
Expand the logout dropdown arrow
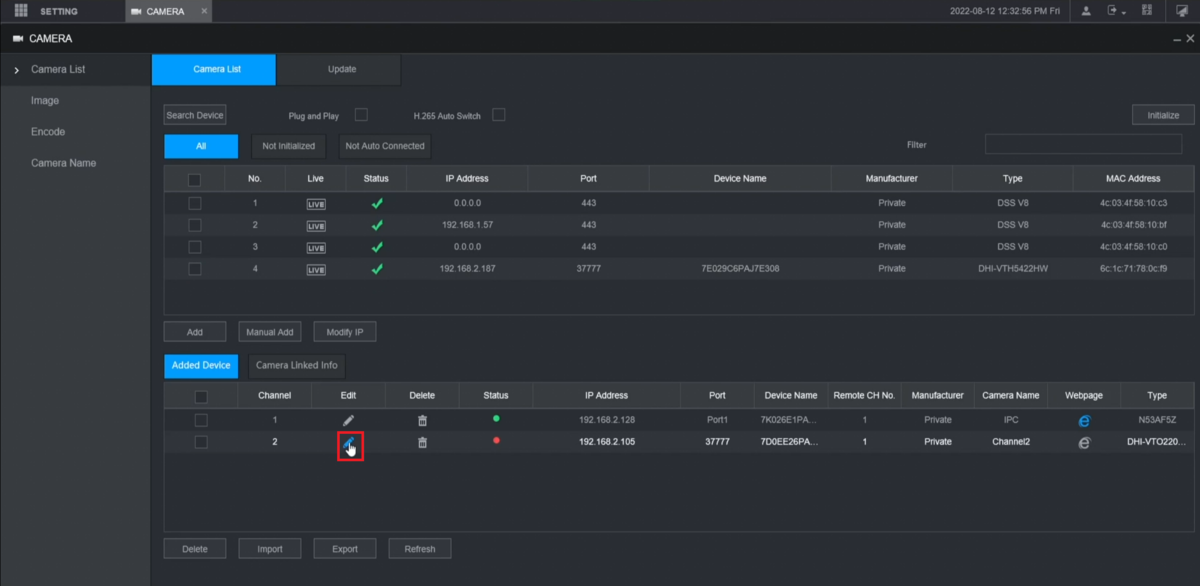coord(1123,12)
